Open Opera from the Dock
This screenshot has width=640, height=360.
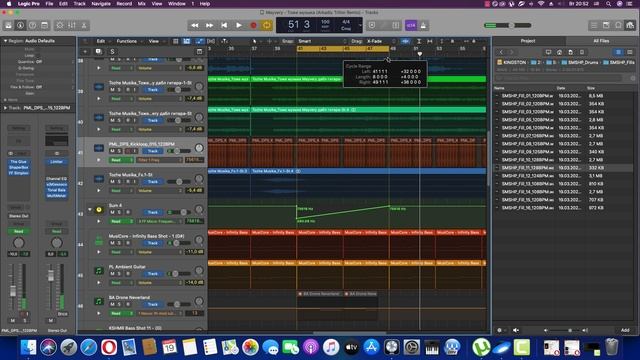click(x=109, y=347)
